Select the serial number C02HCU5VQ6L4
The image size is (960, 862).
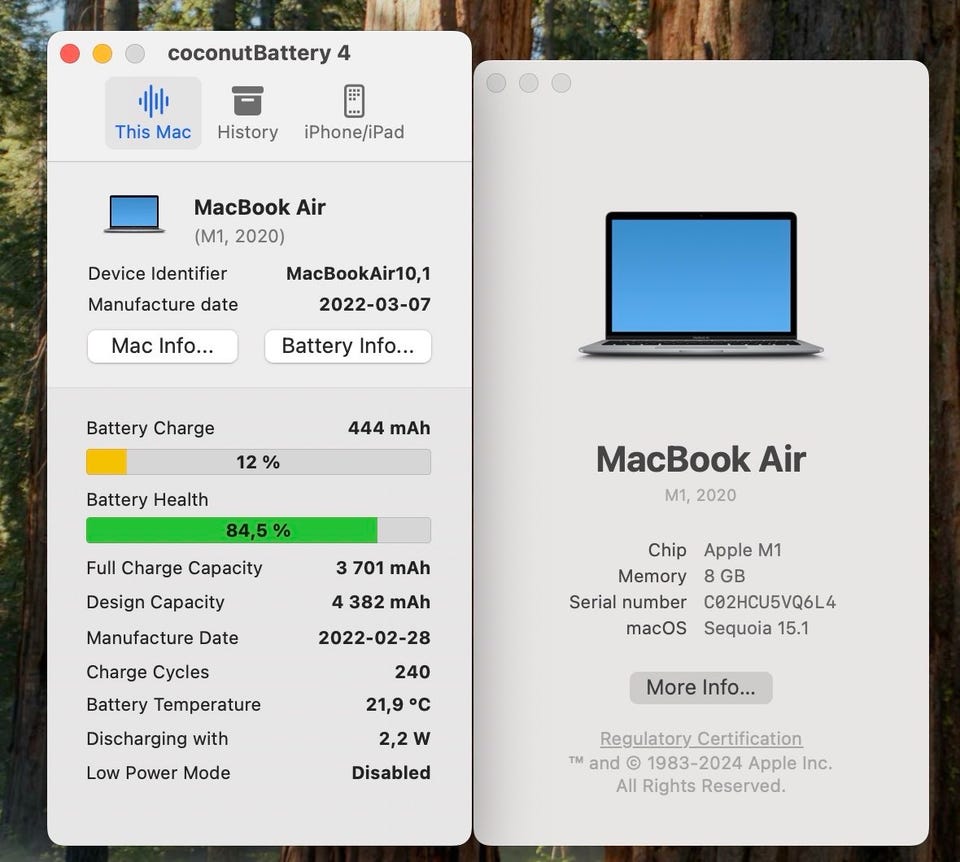(770, 602)
